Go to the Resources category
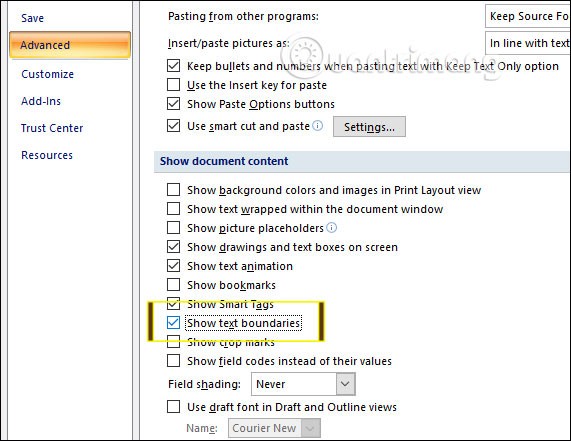 (47, 155)
